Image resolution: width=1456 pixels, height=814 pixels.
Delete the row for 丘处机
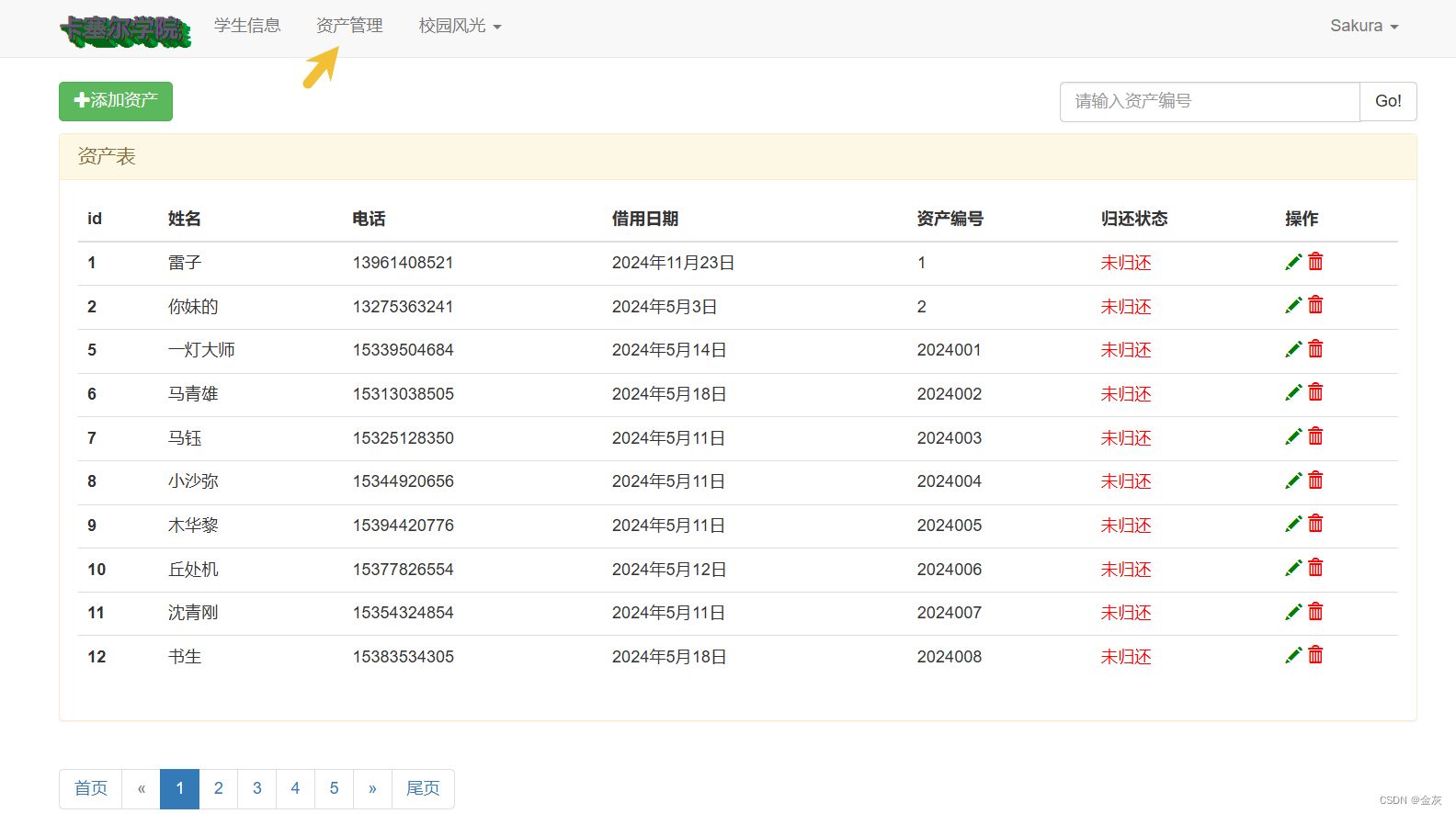(1315, 568)
